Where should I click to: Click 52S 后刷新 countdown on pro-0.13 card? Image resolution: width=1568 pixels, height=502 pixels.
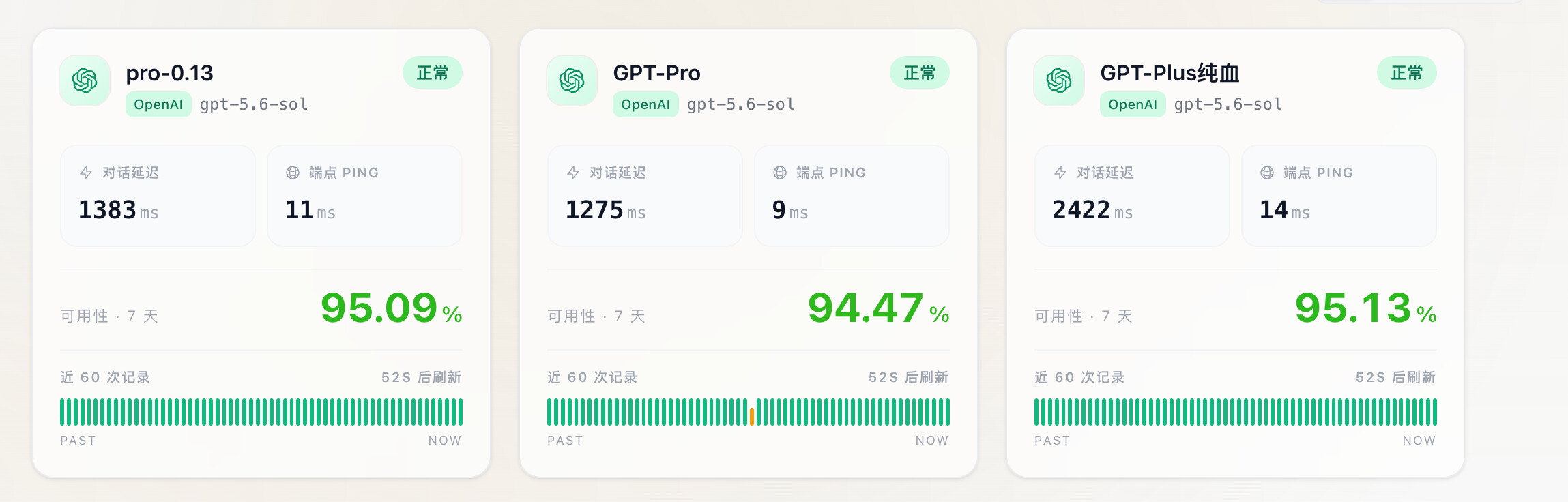pos(422,377)
